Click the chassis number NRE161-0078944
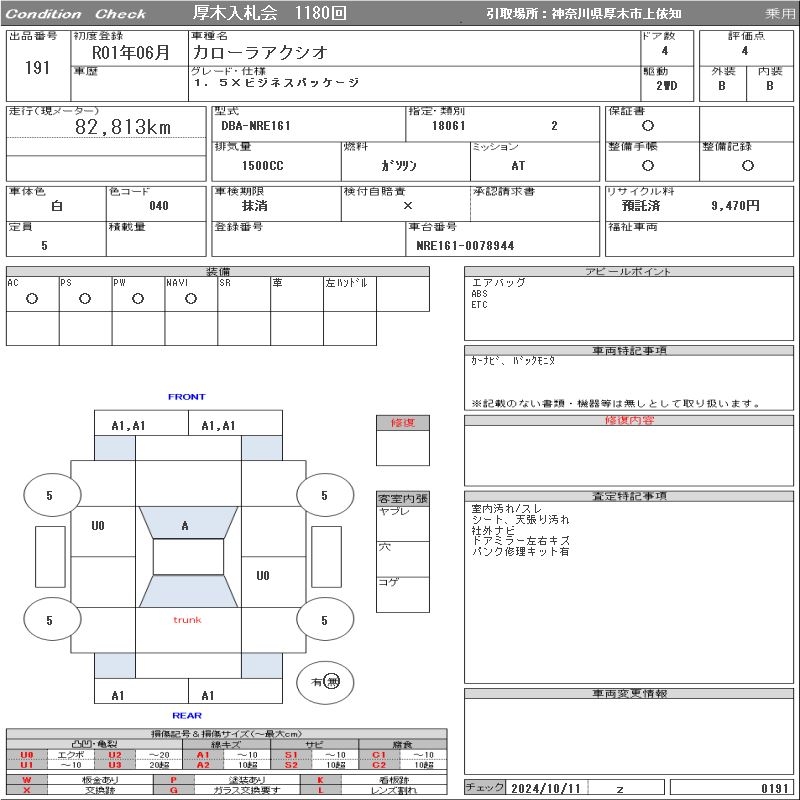This screenshot has height=800, width=800. tap(465, 245)
